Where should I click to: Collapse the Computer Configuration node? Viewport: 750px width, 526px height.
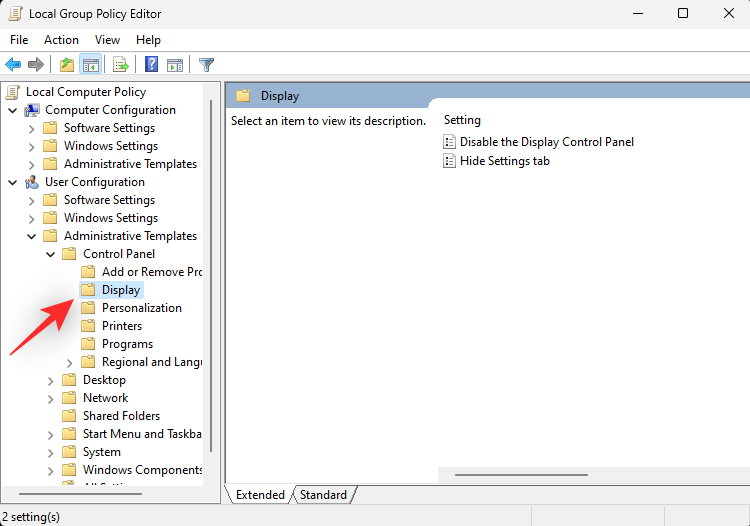(x=13, y=110)
